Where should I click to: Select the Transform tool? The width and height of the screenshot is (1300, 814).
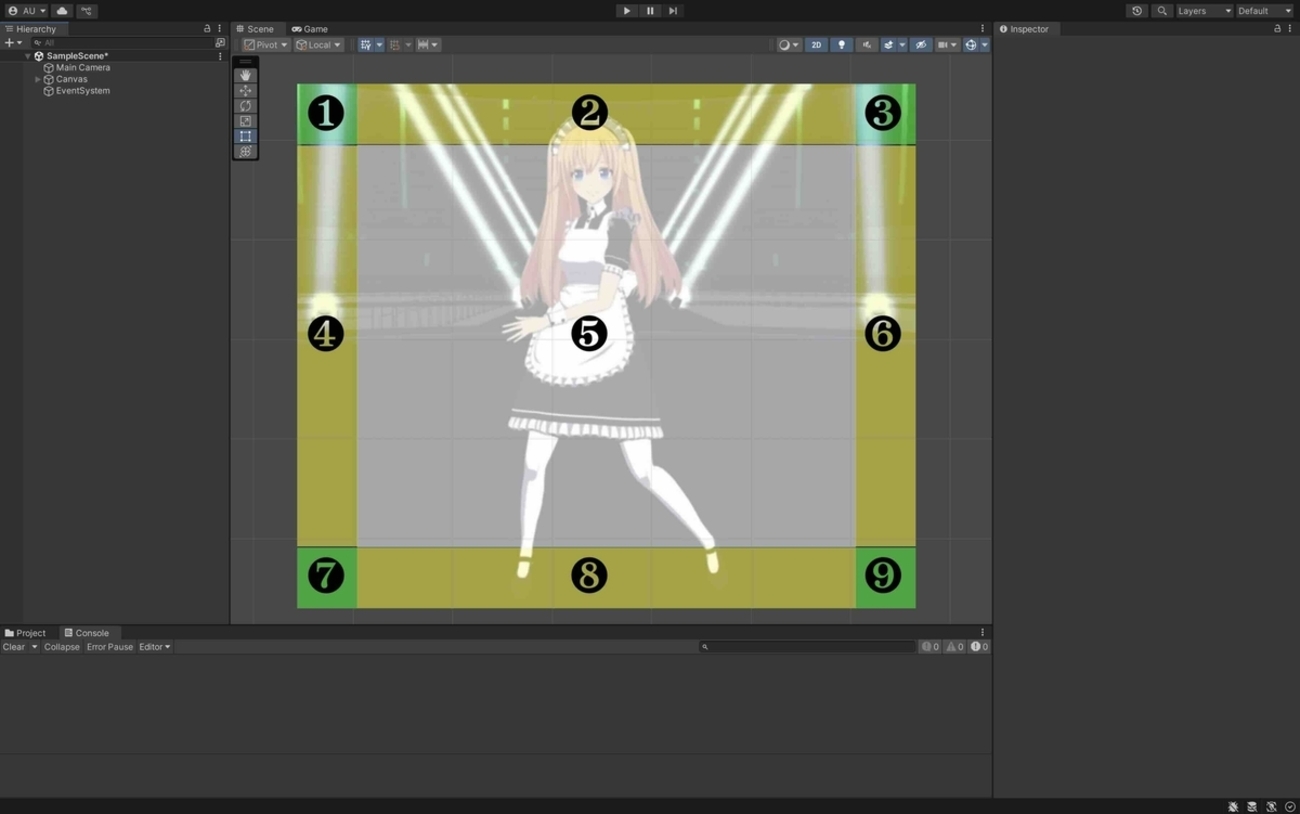(x=245, y=152)
